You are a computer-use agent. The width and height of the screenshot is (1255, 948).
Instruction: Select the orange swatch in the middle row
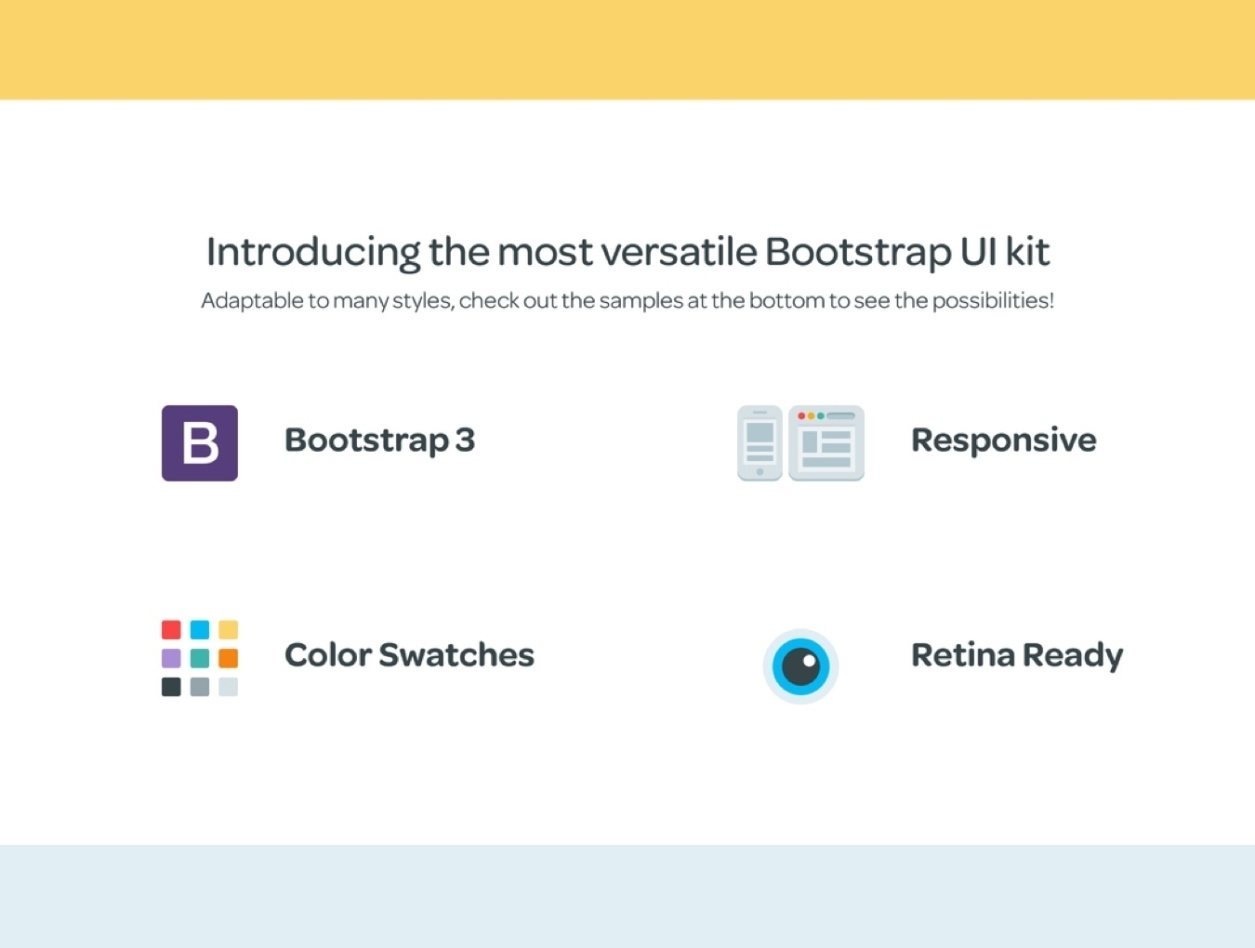228,658
